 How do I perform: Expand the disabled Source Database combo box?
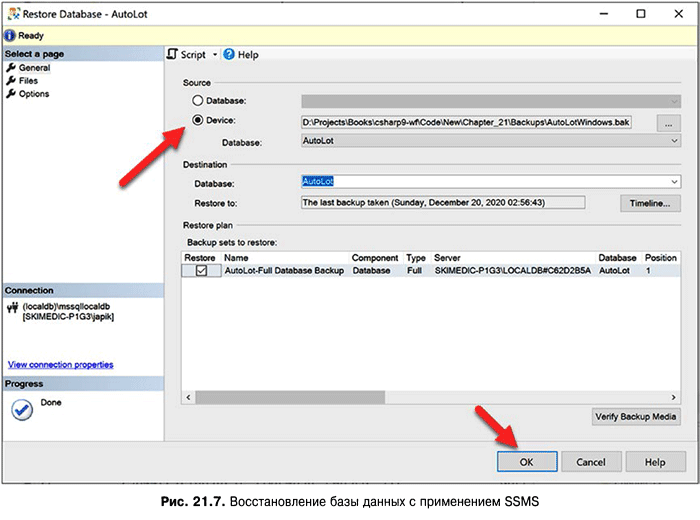point(674,101)
